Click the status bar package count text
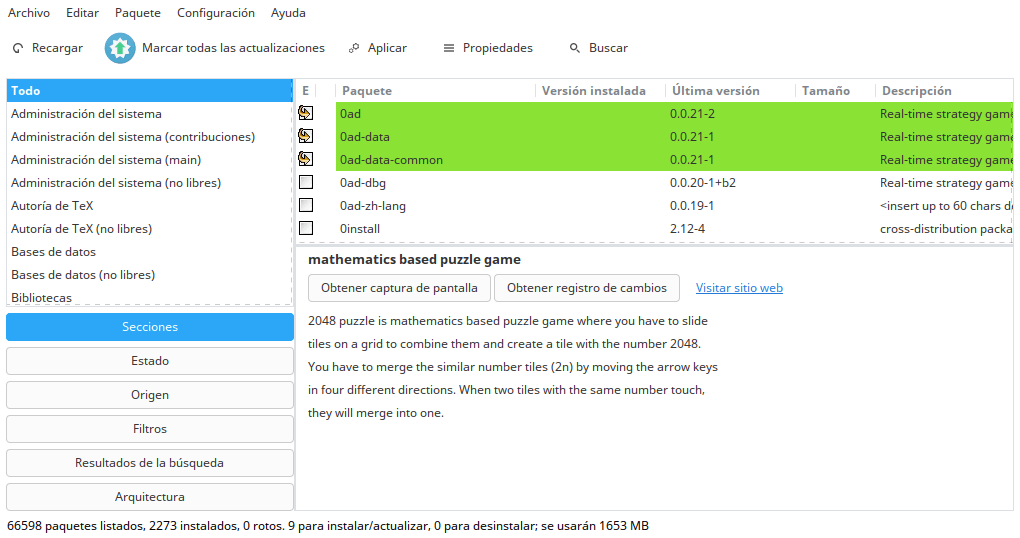Viewport: 1020px width, 538px height. click(328, 526)
